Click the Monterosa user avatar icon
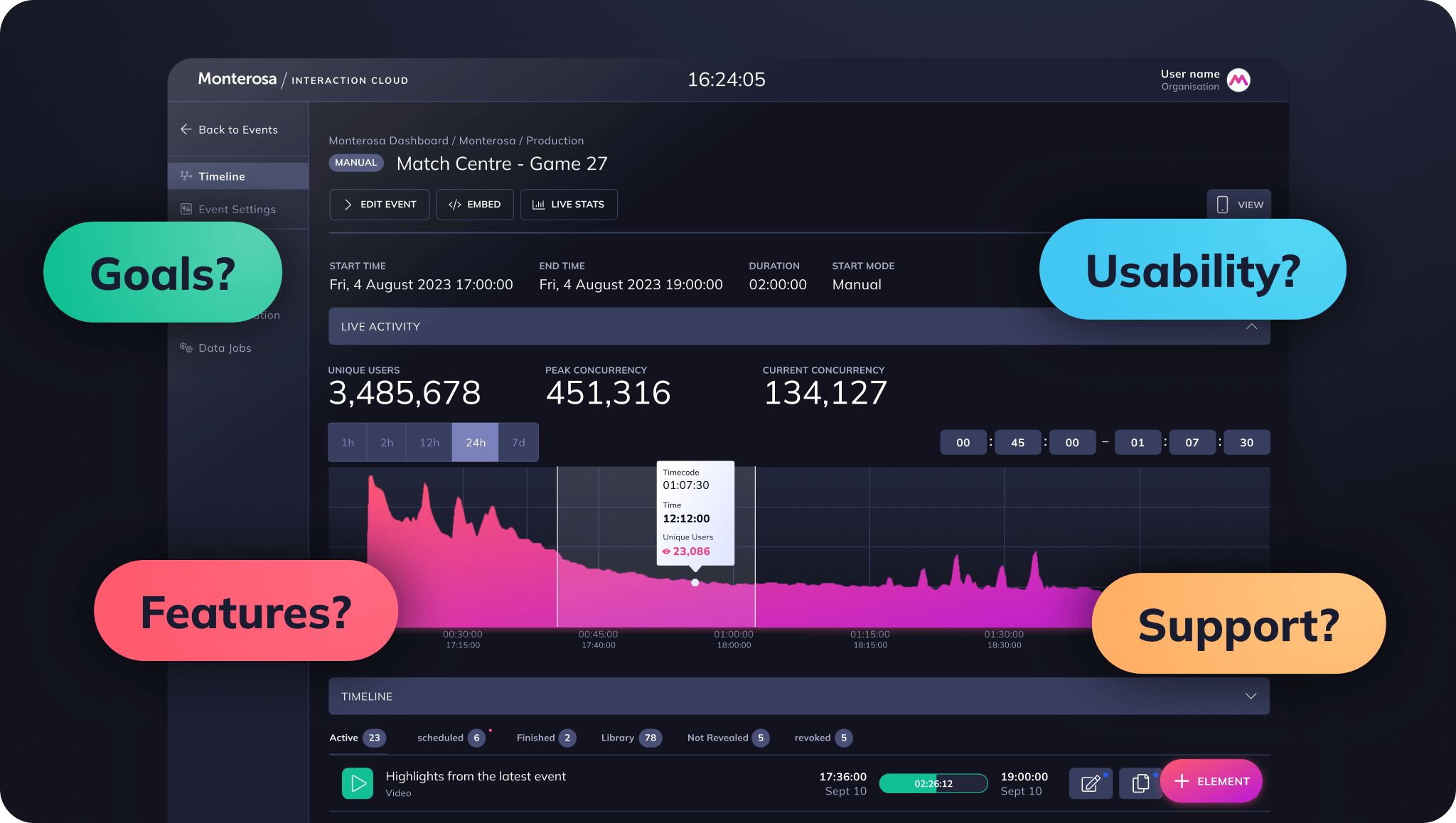The width and height of the screenshot is (1456, 823). tap(1238, 80)
